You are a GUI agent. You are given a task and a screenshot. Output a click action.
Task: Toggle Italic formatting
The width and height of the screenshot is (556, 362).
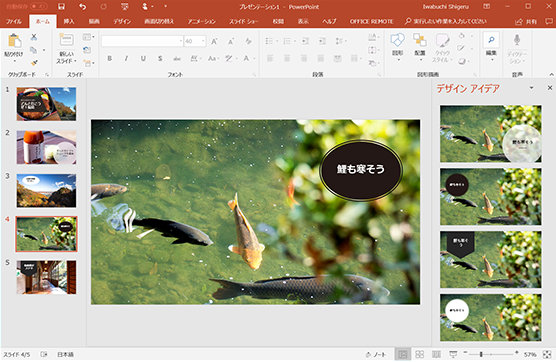pyautogui.click(x=126, y=59)
